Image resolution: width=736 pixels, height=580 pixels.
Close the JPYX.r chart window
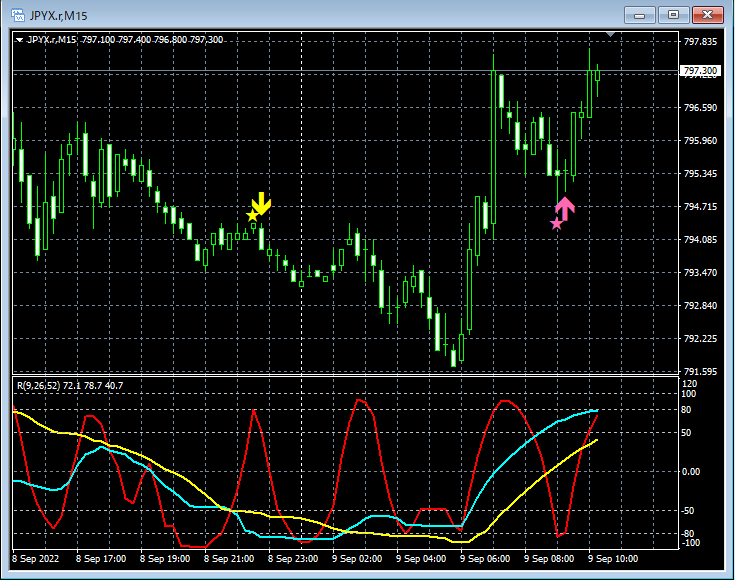coord(707,15)
